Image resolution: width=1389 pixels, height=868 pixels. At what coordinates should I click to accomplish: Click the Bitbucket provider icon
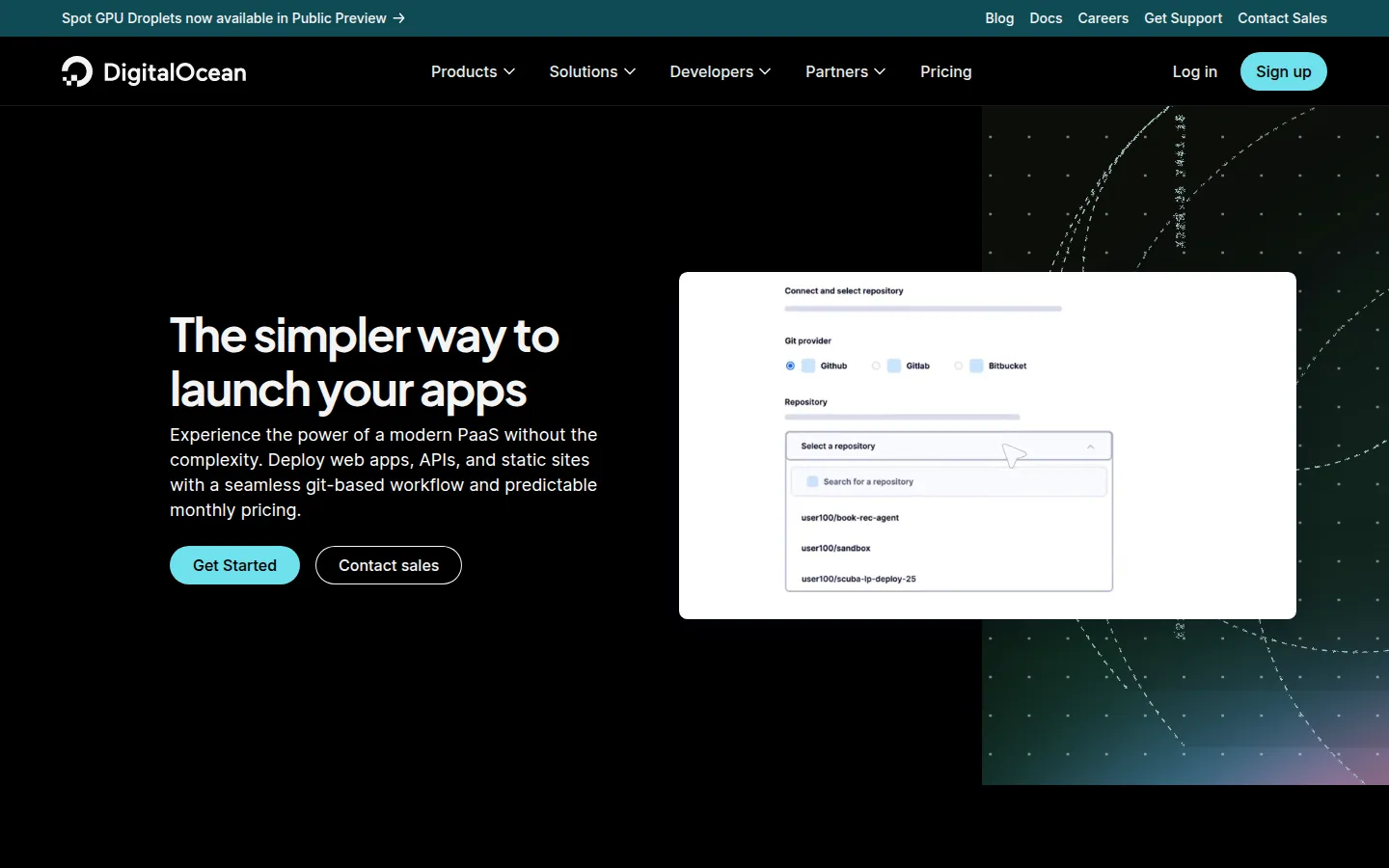click(976, 366)
